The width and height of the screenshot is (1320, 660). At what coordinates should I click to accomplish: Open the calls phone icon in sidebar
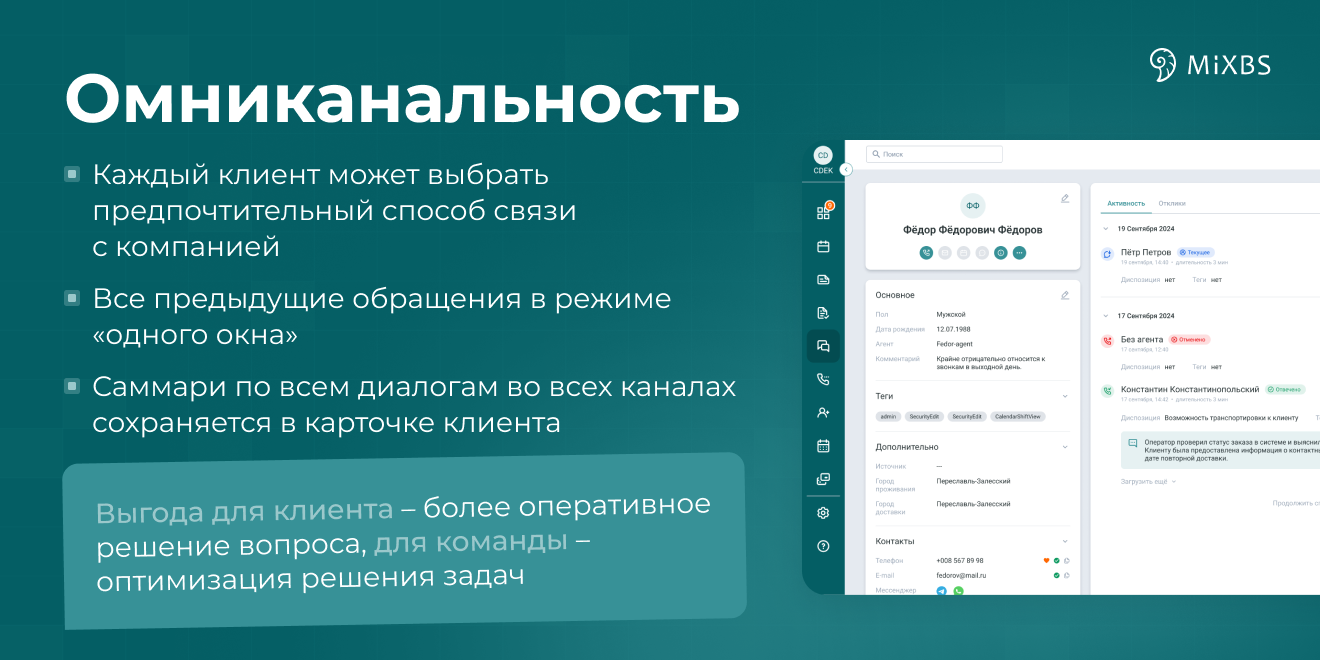pos(823,379)
